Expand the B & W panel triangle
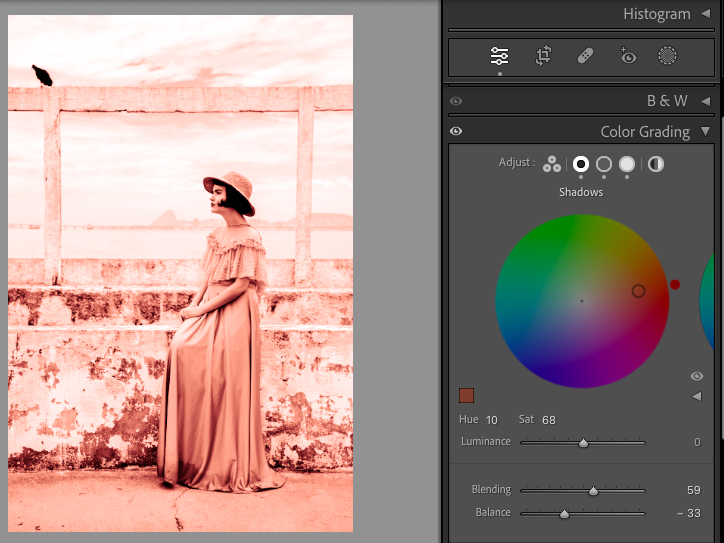 pos(705,101)
